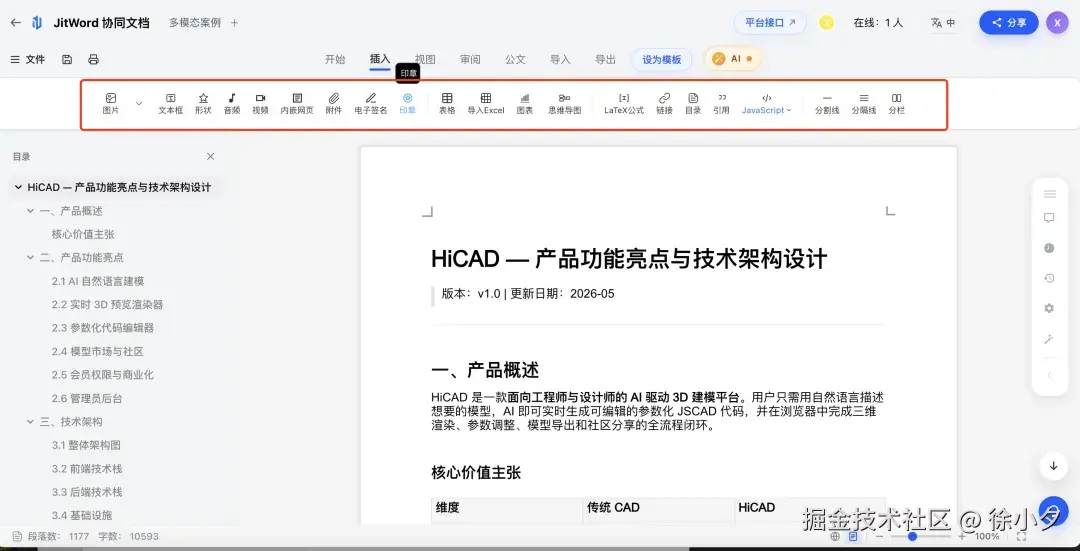Viewport: 1080px width, 551px height.
Task: Open the dropdown arrow beside 图片
Action: [138, 103]
